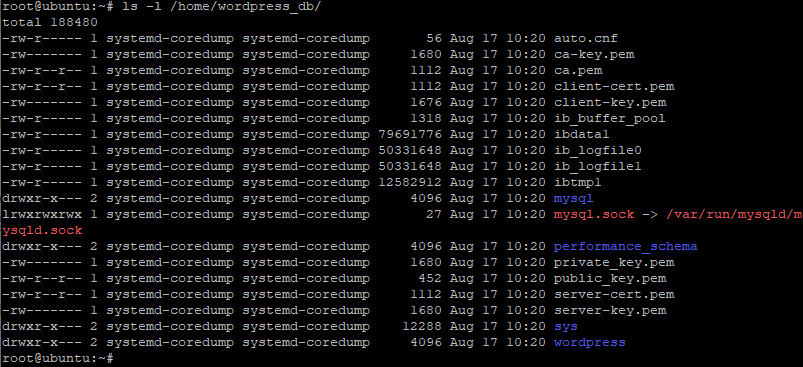Select the client-cert.pem file name
The width and height of the screenshot is (803, 367).
pos(614,87)
